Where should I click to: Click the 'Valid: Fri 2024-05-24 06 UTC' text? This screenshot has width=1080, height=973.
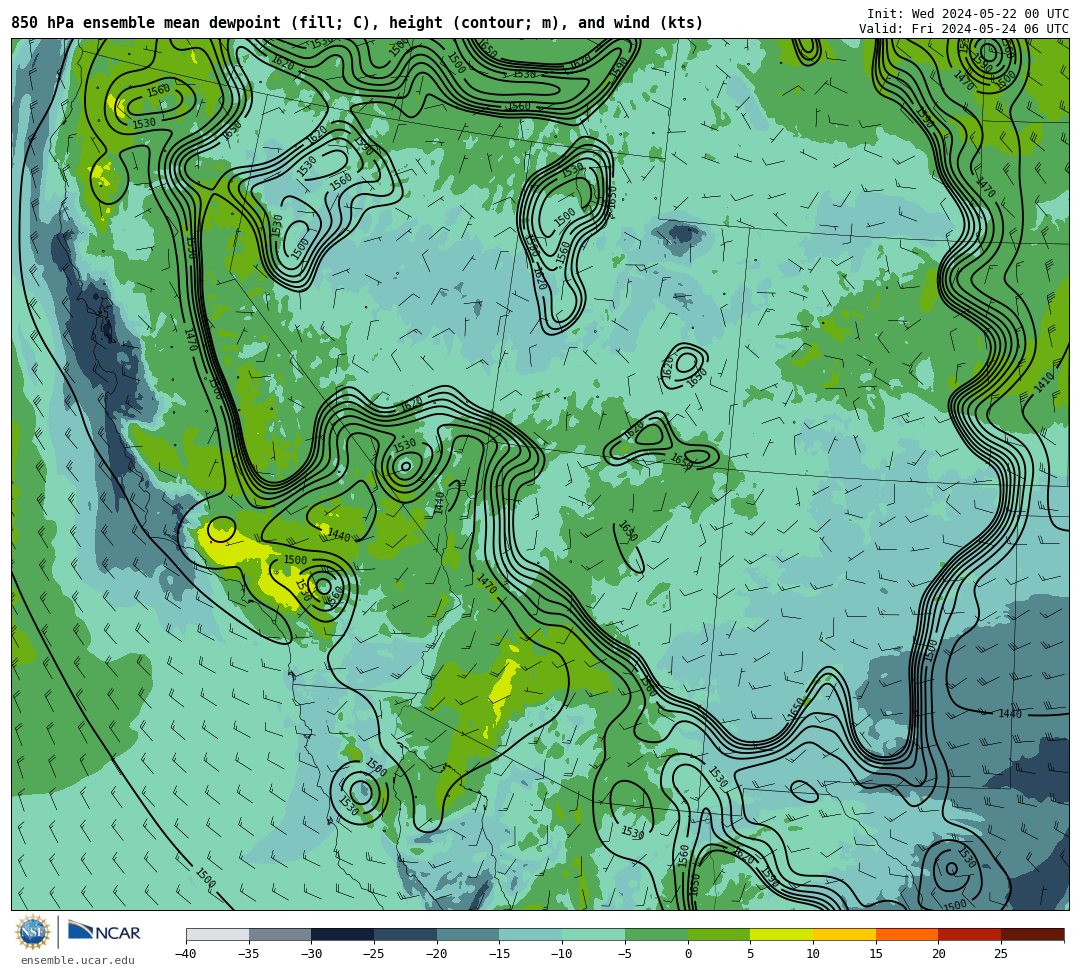pyautogui.click(x=964, y=28)
